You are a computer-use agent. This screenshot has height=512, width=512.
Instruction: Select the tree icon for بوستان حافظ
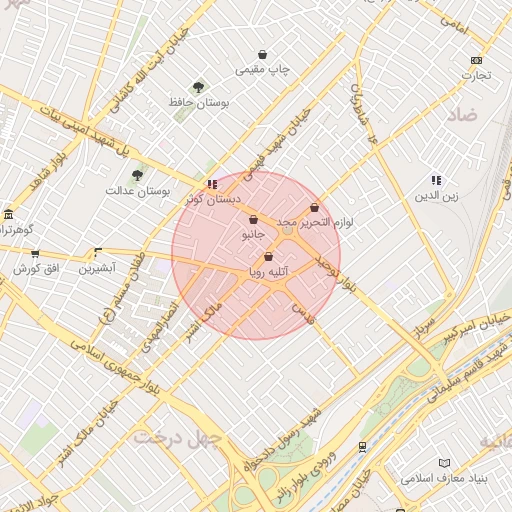click(198, 88)
